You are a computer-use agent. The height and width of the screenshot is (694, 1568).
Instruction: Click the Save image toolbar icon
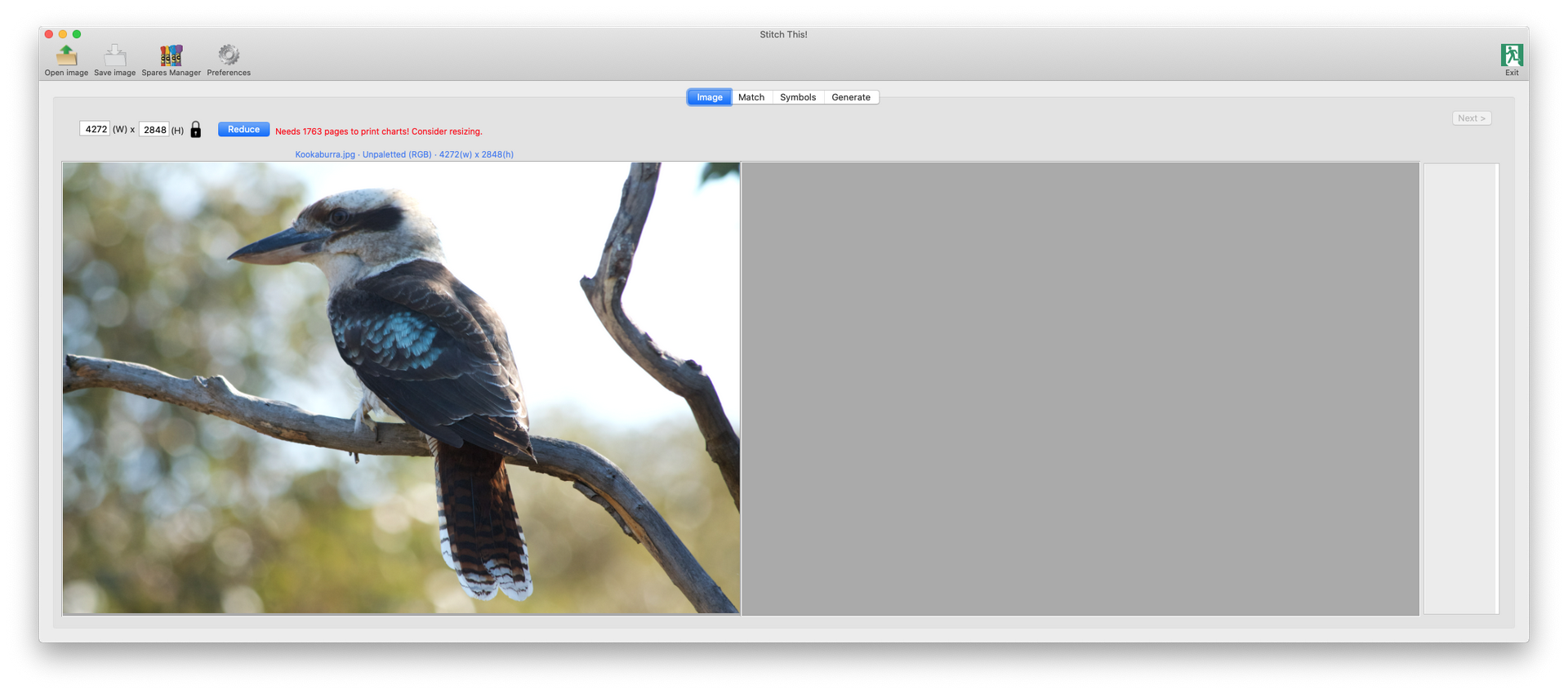[x=115, y=56]
